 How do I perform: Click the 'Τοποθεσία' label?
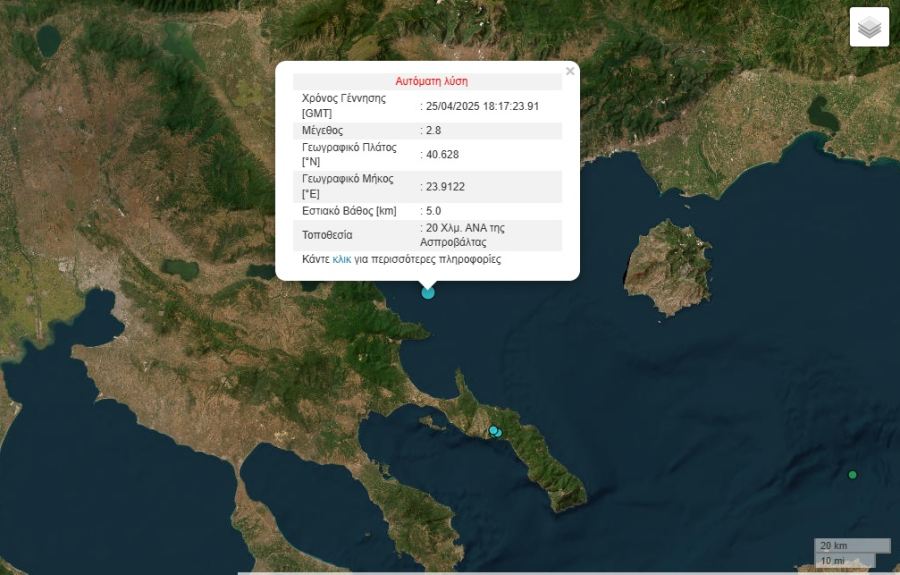[x=327, y=235]
